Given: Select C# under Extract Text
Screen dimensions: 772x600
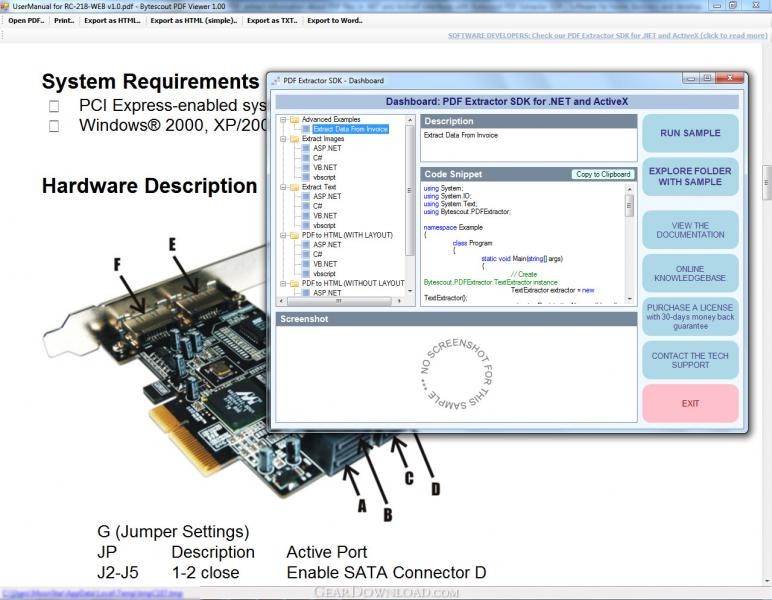Looking at the screenshot, I should click(x=318, y=206).
